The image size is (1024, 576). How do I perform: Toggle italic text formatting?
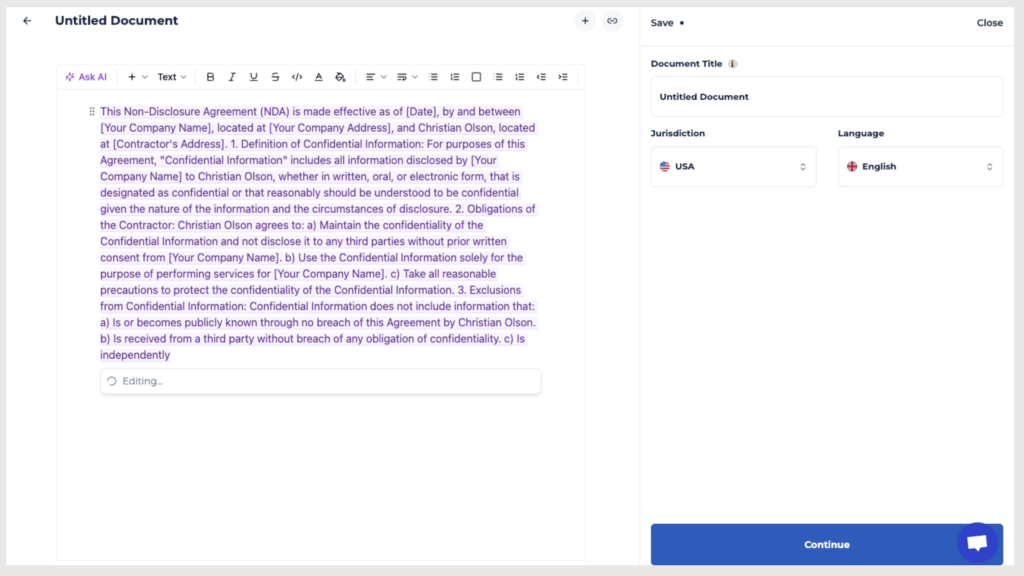232,77
